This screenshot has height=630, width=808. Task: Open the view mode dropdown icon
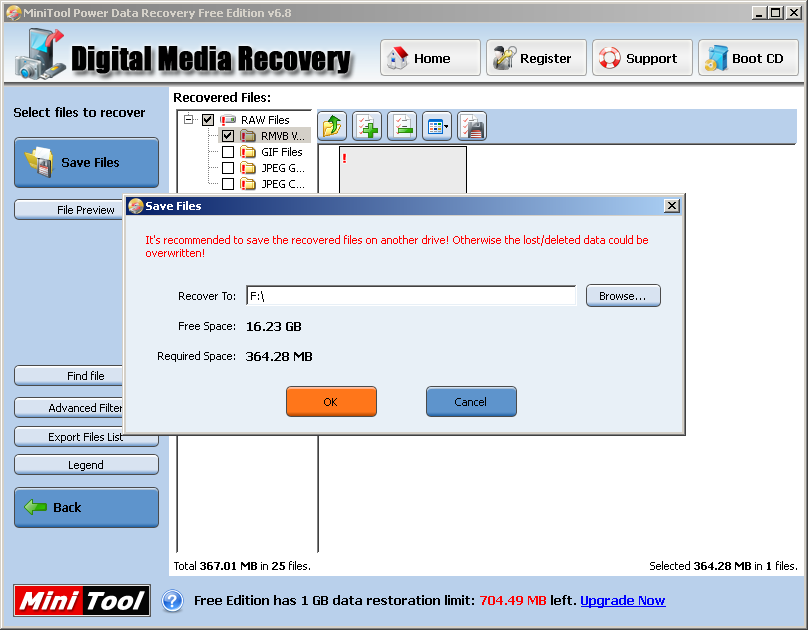click(x=437, y=126)
